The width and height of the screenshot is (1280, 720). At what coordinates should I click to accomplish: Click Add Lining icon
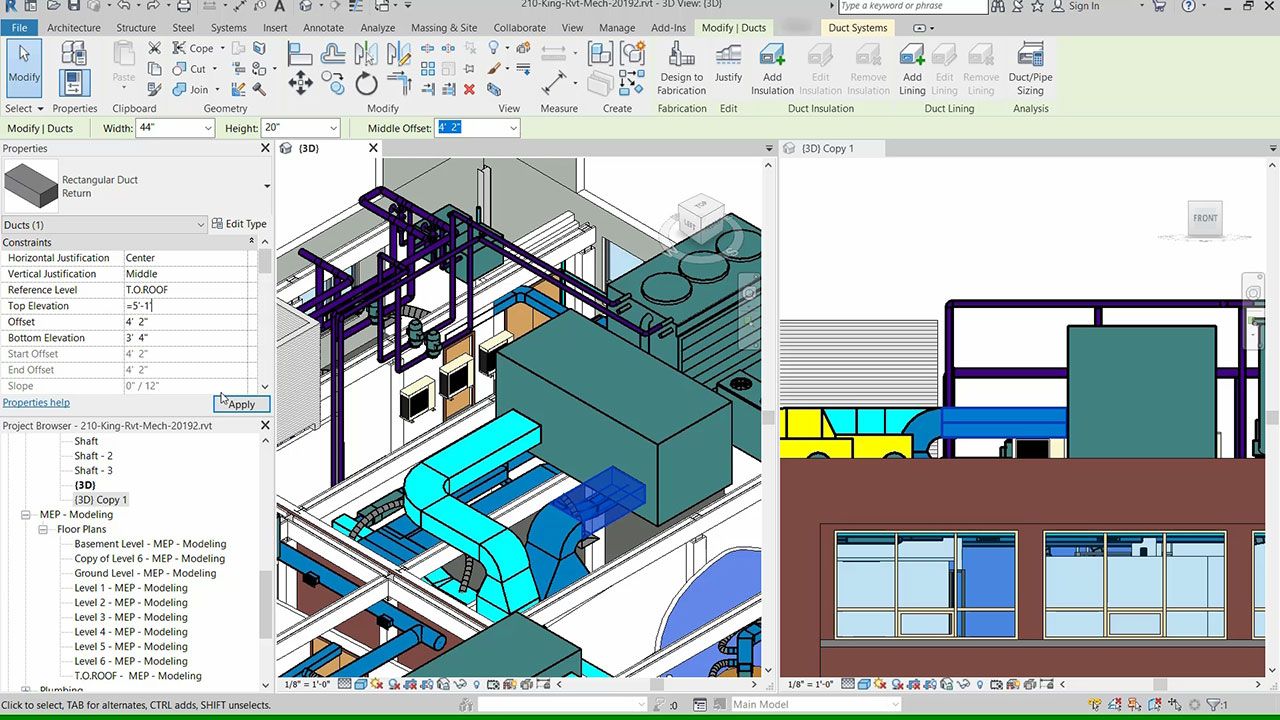[912, 68]
